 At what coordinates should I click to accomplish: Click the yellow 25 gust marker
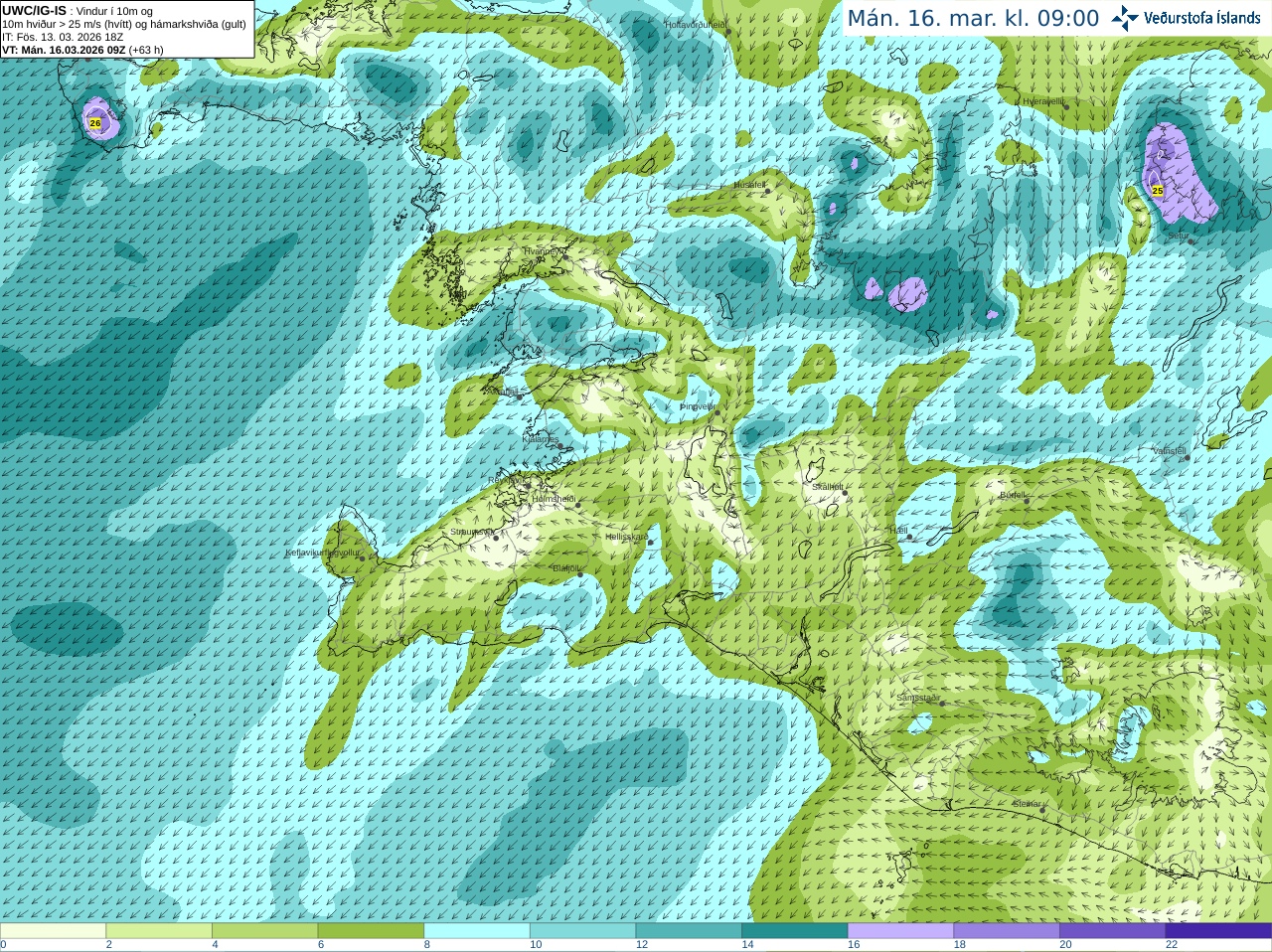[1158, 190]
